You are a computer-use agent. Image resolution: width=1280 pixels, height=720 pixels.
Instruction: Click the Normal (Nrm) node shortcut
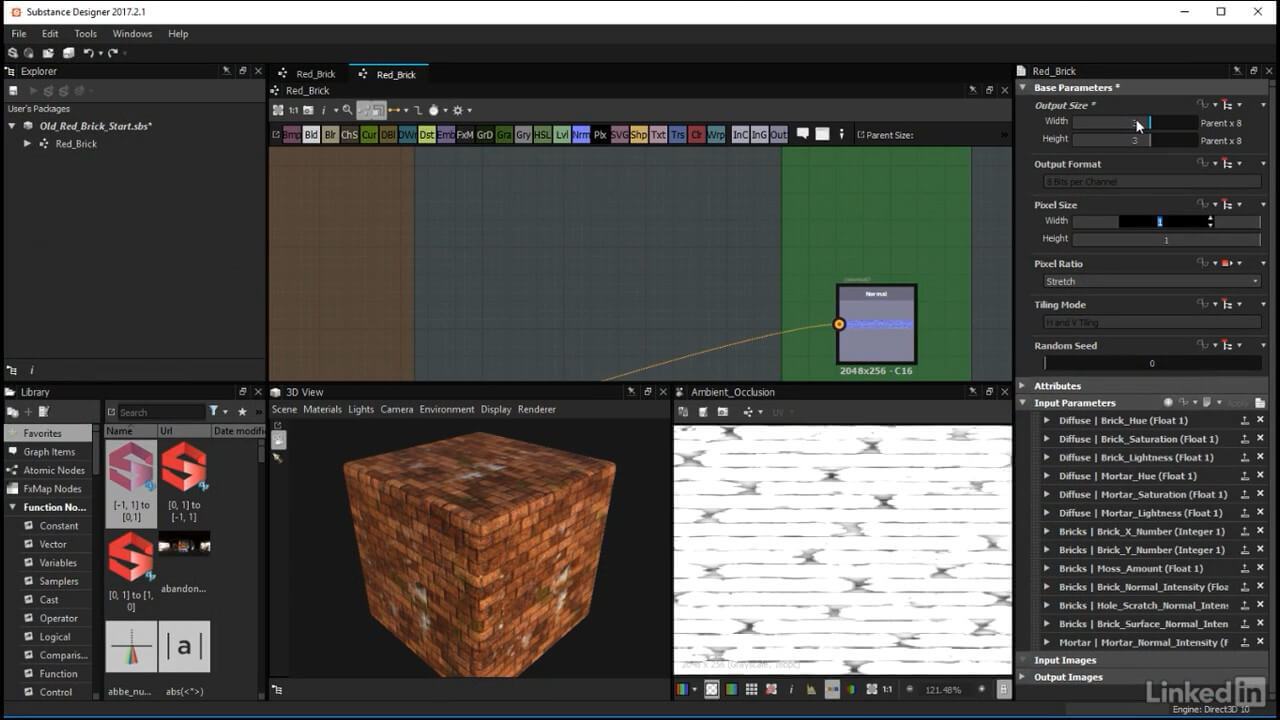pos(580,135)
